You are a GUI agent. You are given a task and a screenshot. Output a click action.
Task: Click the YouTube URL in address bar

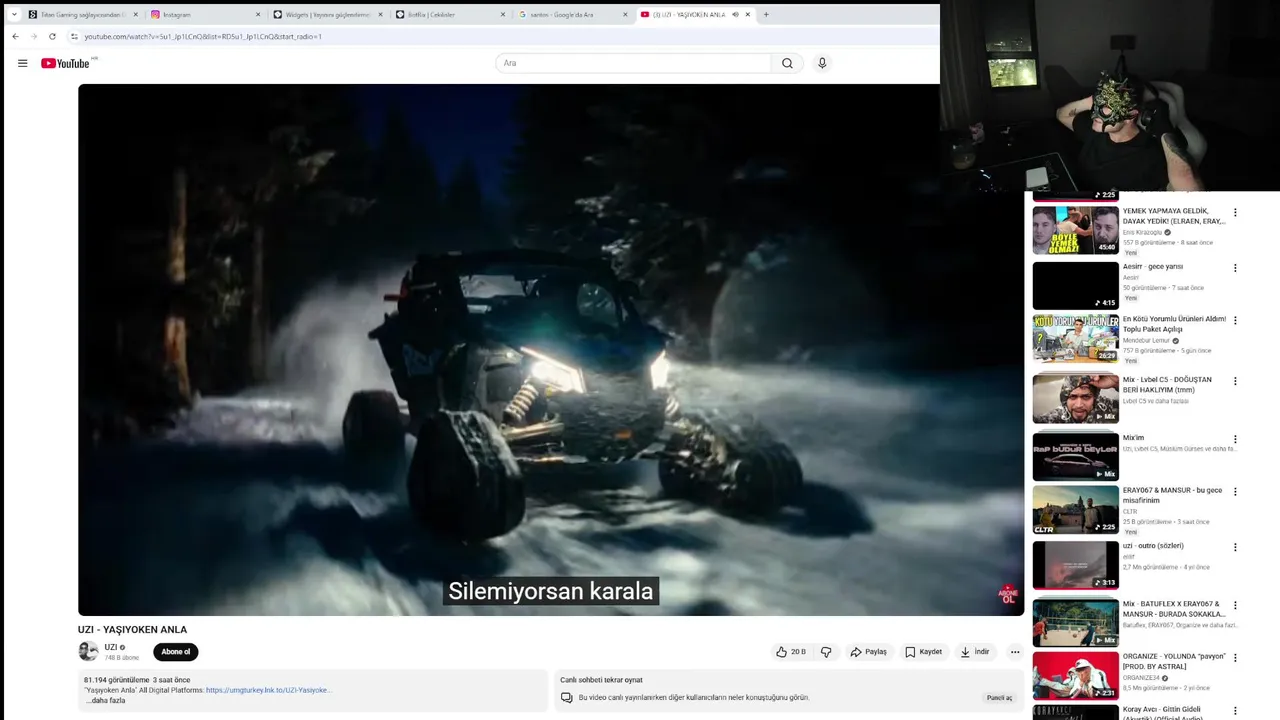(x=203, y=36)
